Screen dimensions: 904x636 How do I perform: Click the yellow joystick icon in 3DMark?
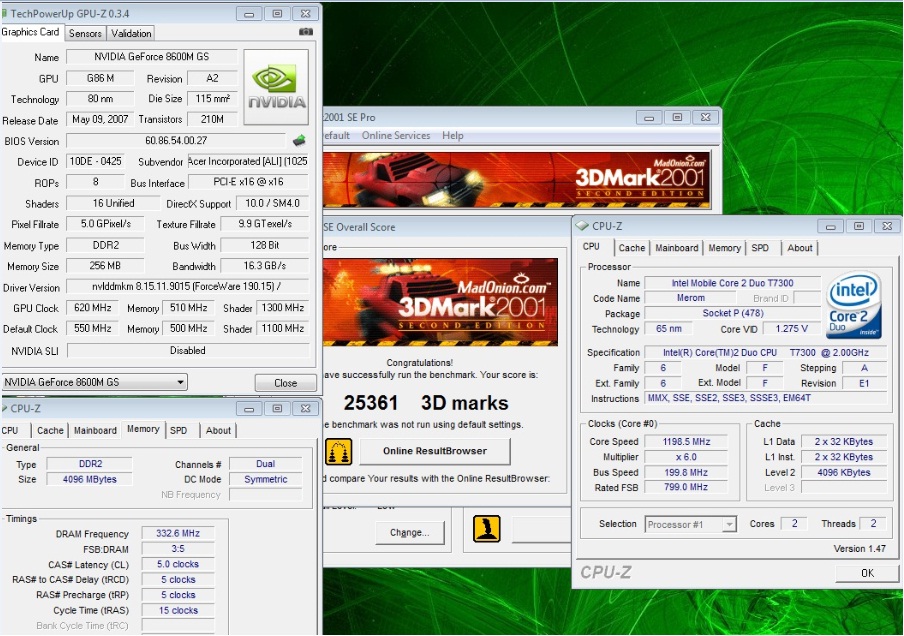click(x=487, y=529)
